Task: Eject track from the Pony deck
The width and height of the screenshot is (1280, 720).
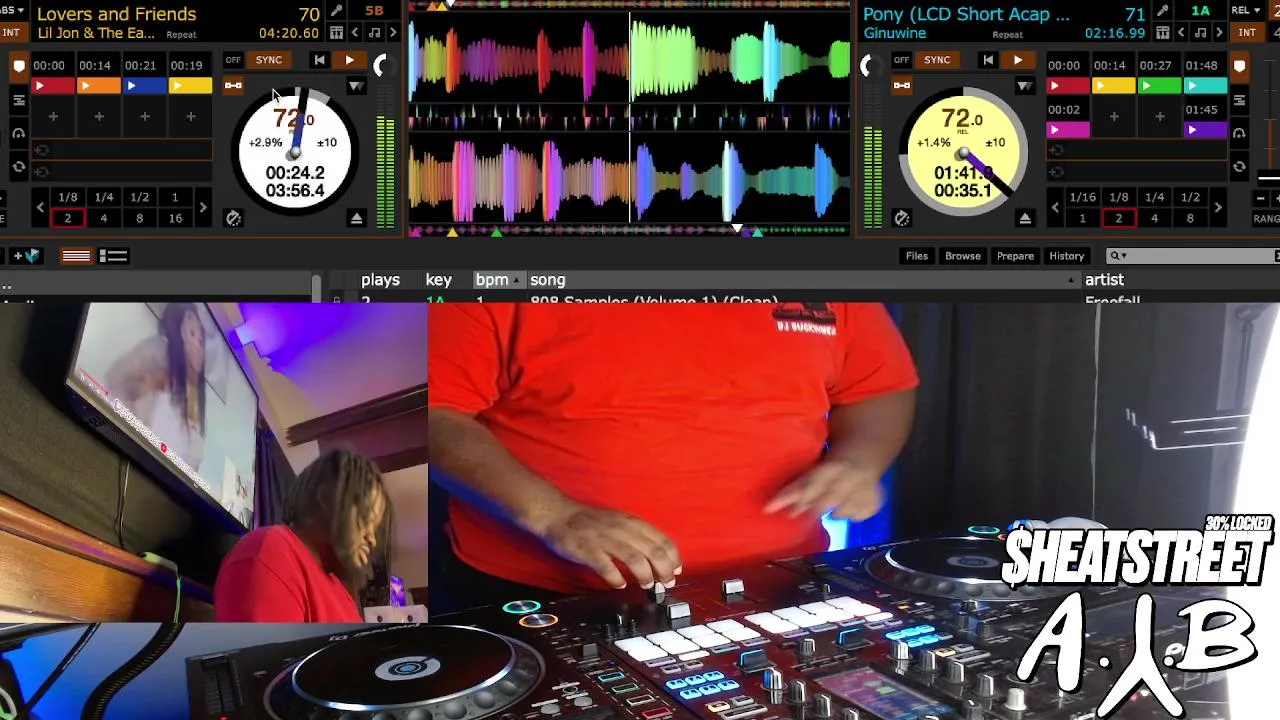Action: pos(1024,218)
